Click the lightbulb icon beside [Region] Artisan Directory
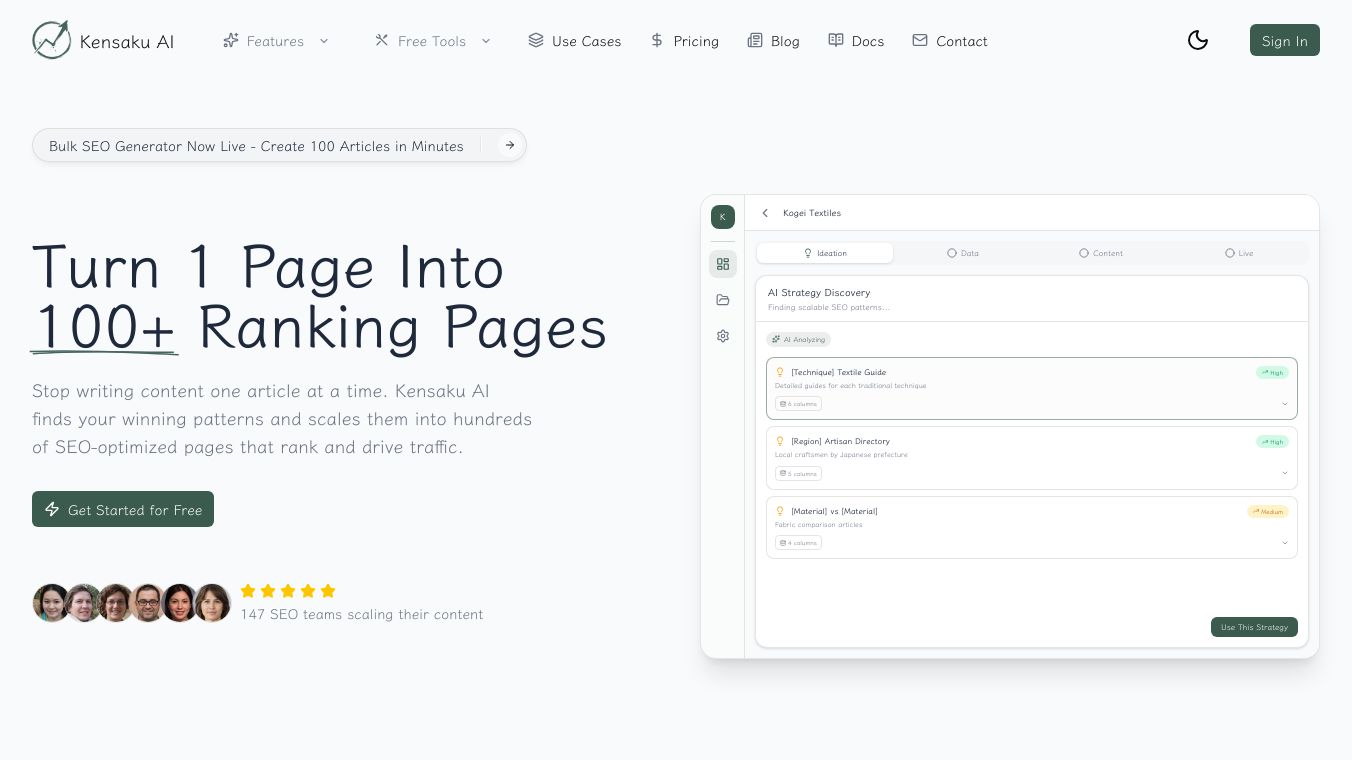 click(780, 441)
